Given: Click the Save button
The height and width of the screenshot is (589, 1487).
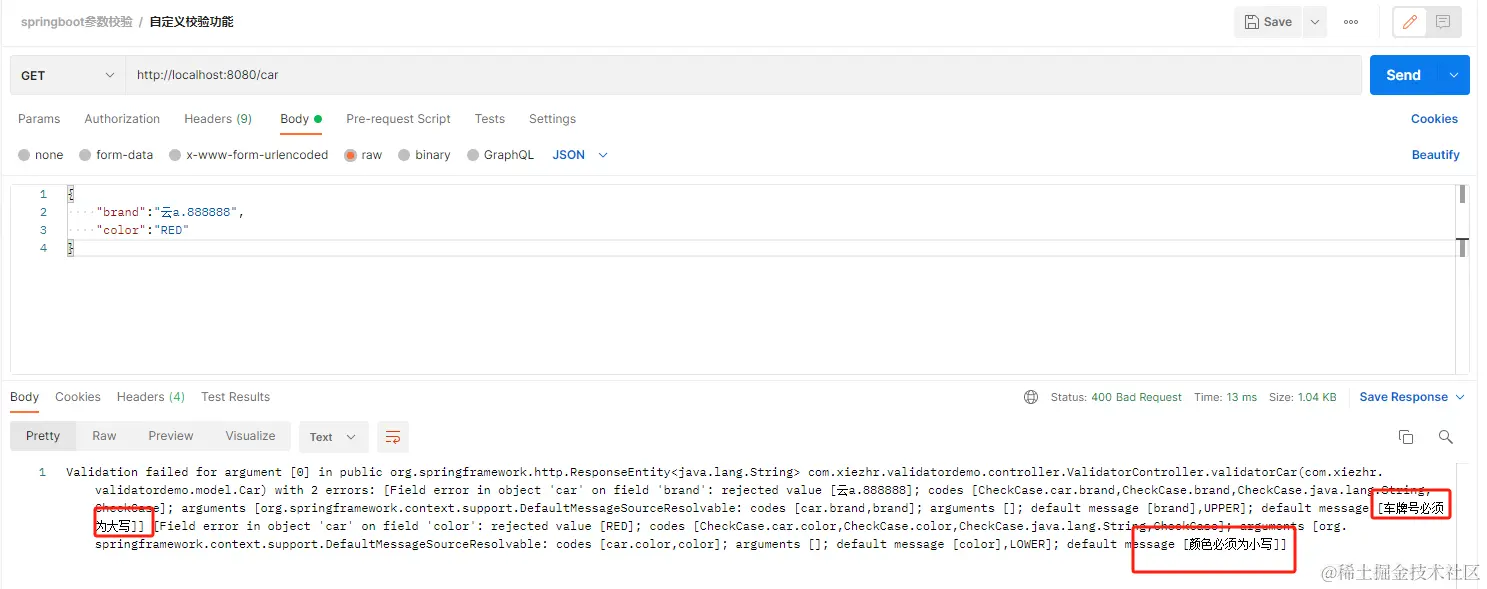Looking at the screenshot, I should tap(1268, 22).
